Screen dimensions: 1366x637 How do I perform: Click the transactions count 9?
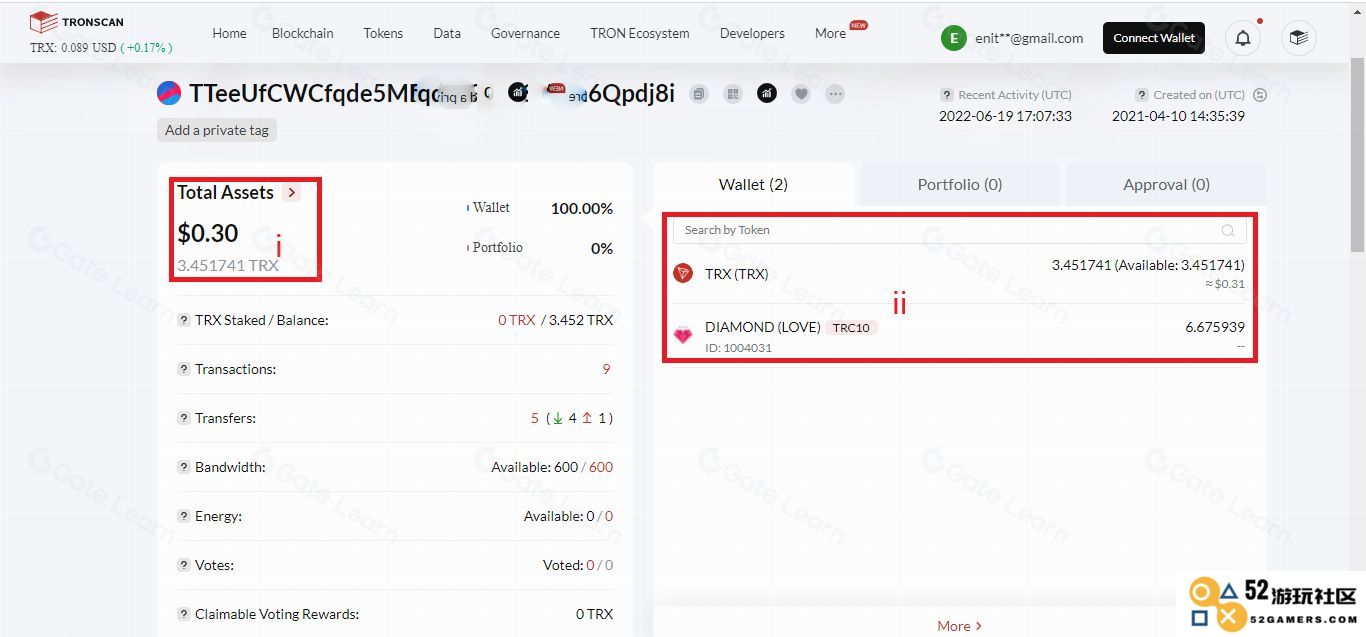pyautogui.click(x=606, y=369)
